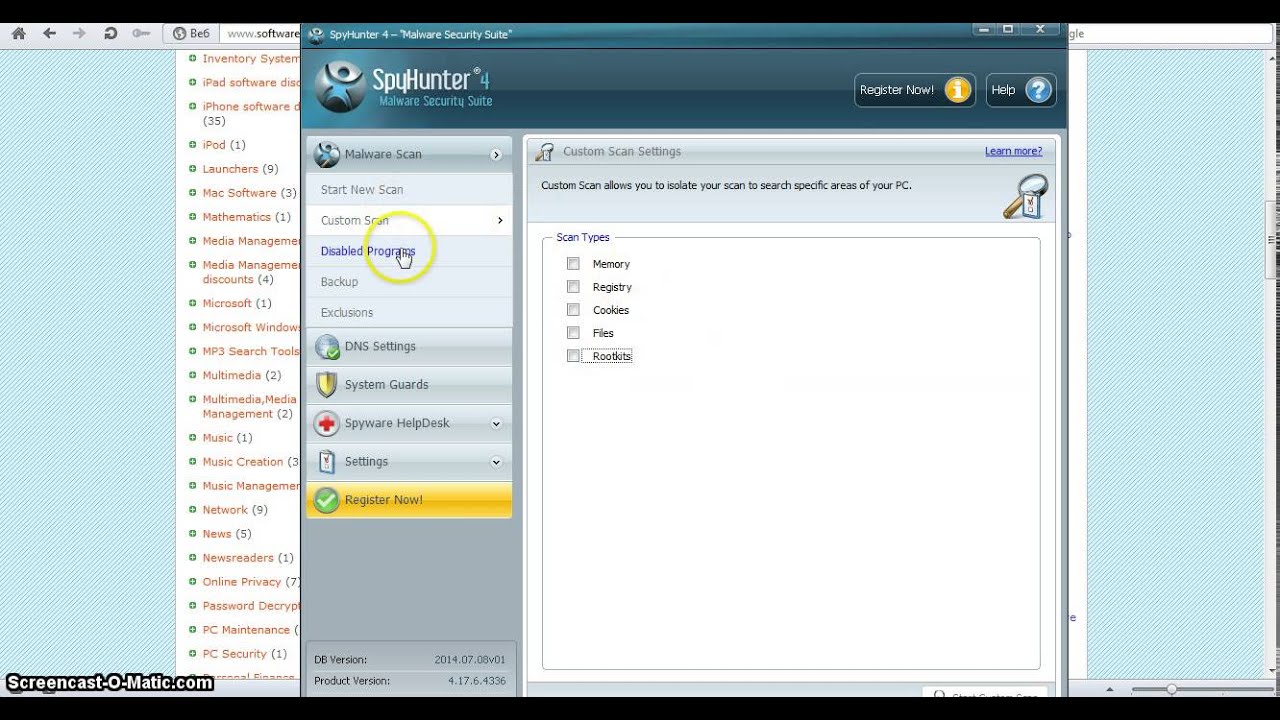
Task: Click Product Version value 4.17.6.4336
Action: 477,681
